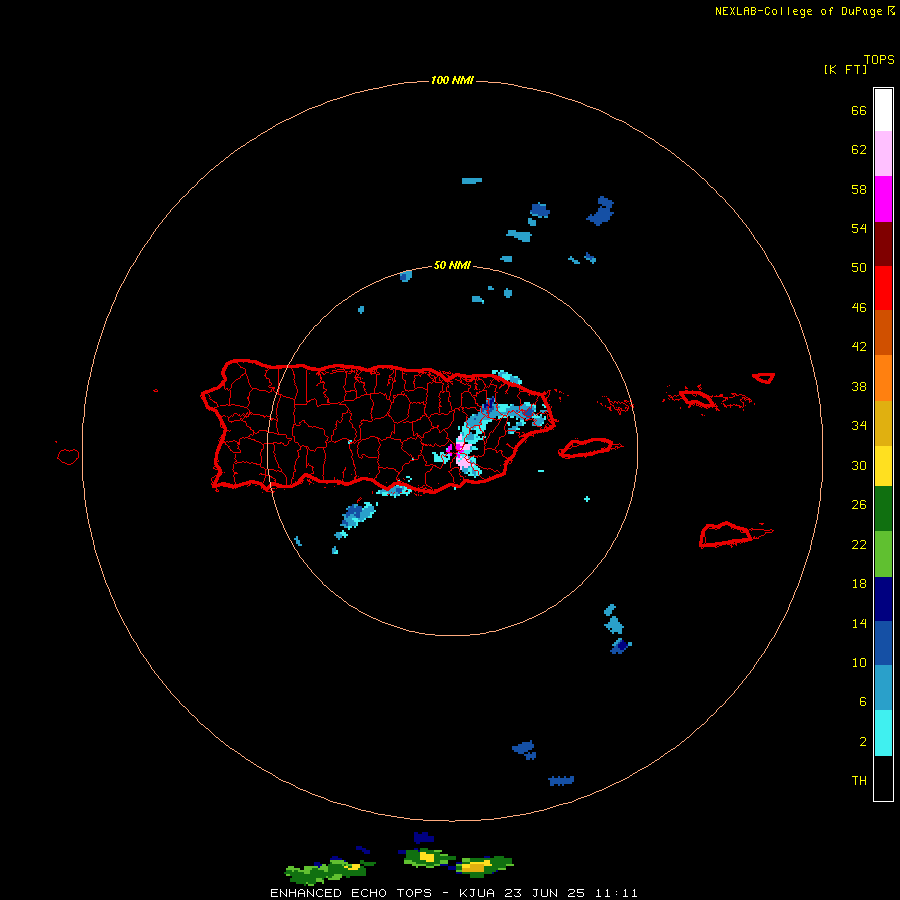The height and width of the screenshot is (900, 900).
Task: Click the magenta echo core over eastern Puerto Rico
Action: (456, 449)
